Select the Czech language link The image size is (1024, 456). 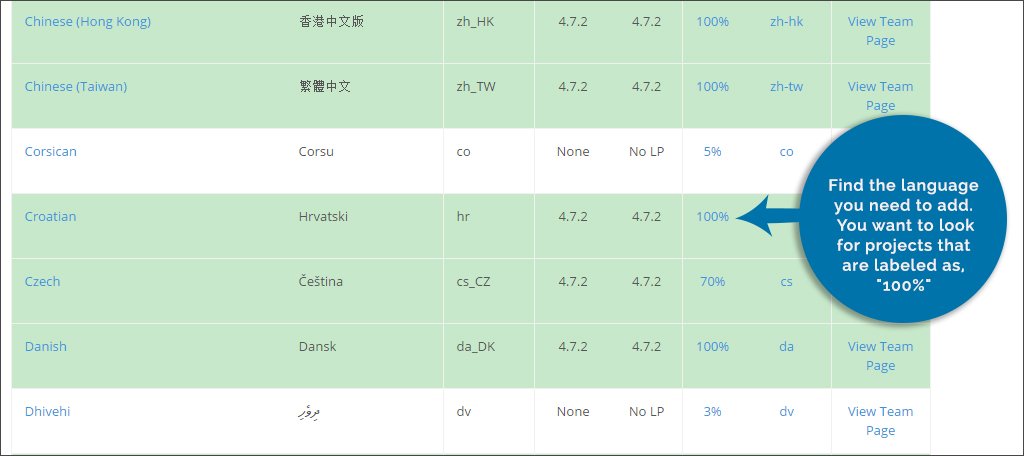coord(42,281)
